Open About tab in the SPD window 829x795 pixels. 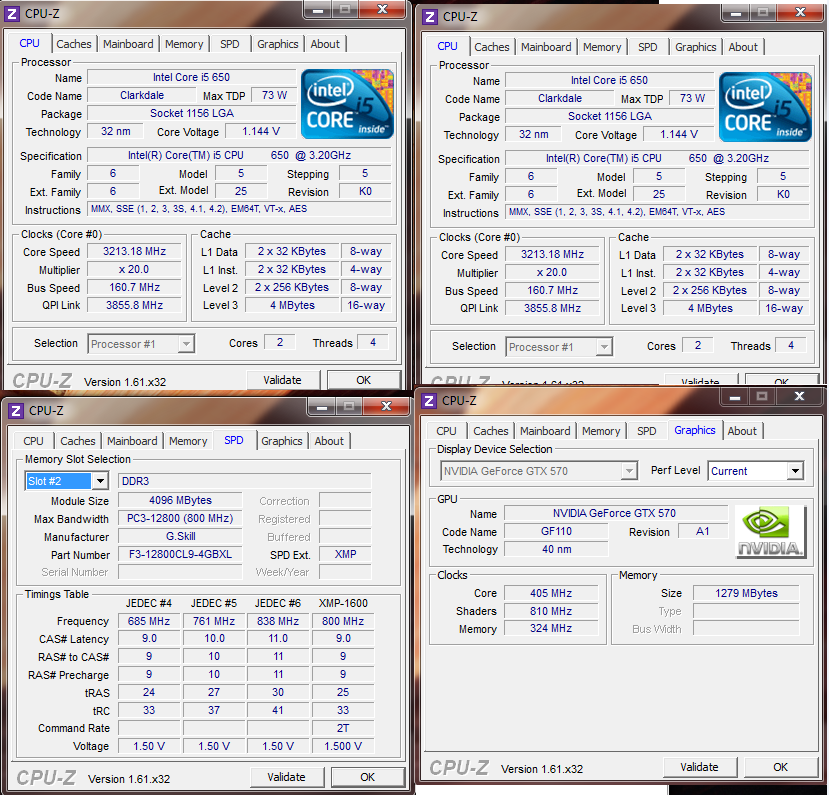click(329, 441)
